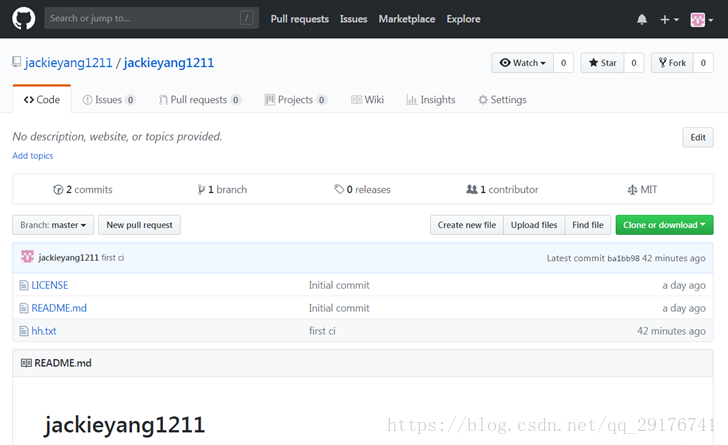This screenshot has height=445, width=728.
Task: Expand Branch: master dropdown
Action: tap(53, 225)
